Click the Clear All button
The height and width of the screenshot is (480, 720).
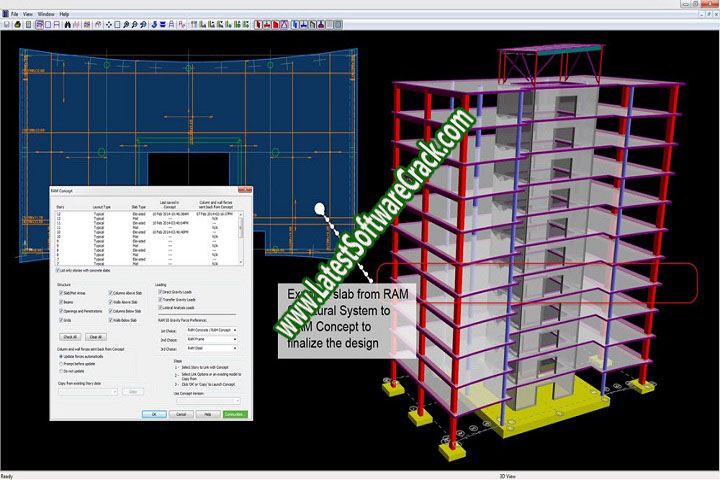coord(96,337)
